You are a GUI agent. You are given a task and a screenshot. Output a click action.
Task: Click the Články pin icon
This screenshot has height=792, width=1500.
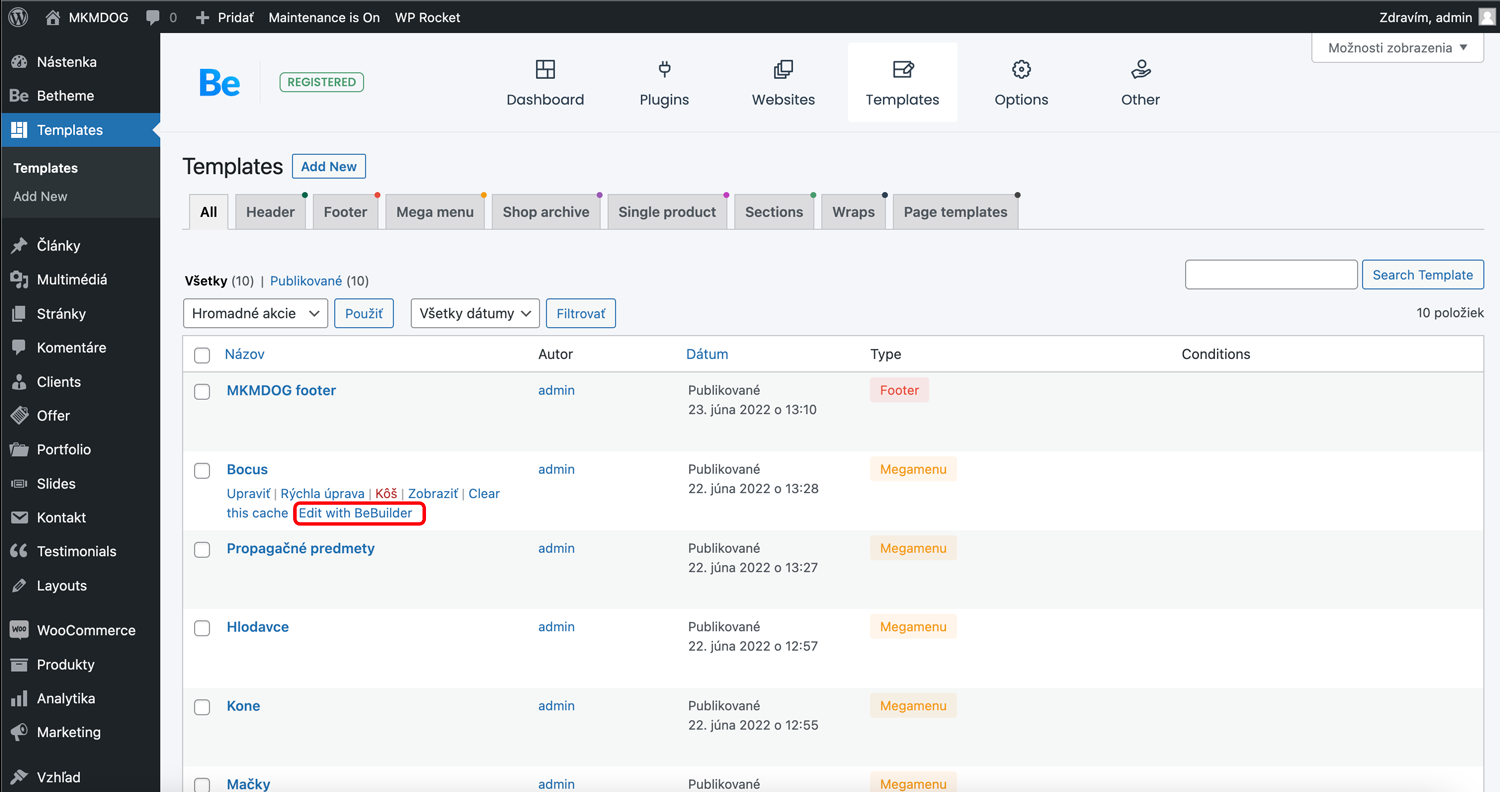(19, 246)
